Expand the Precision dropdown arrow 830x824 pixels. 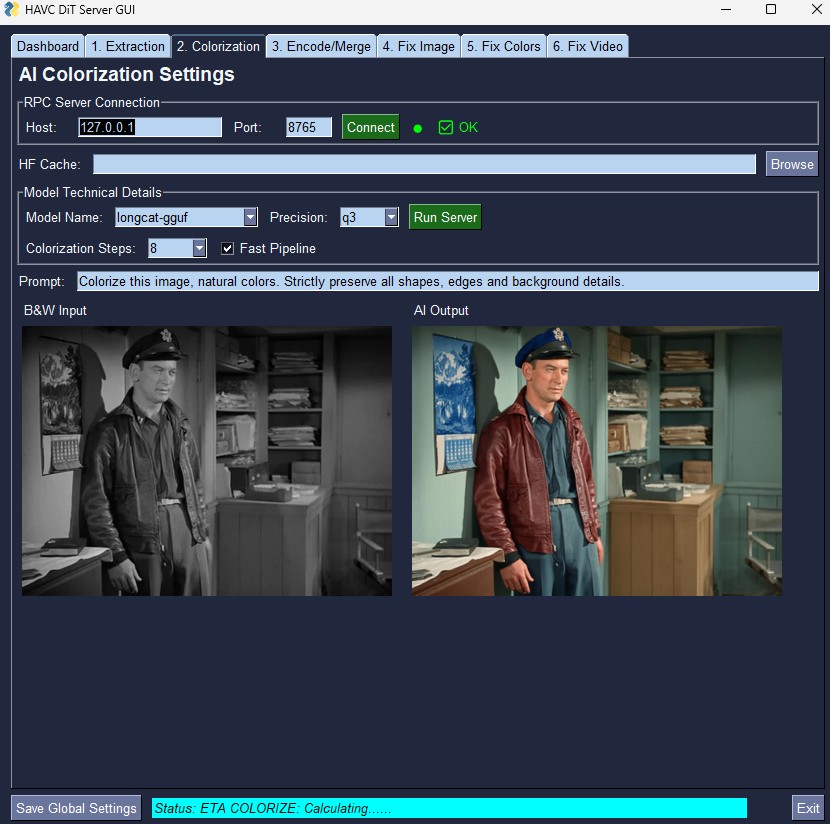(x=391, y=217)
